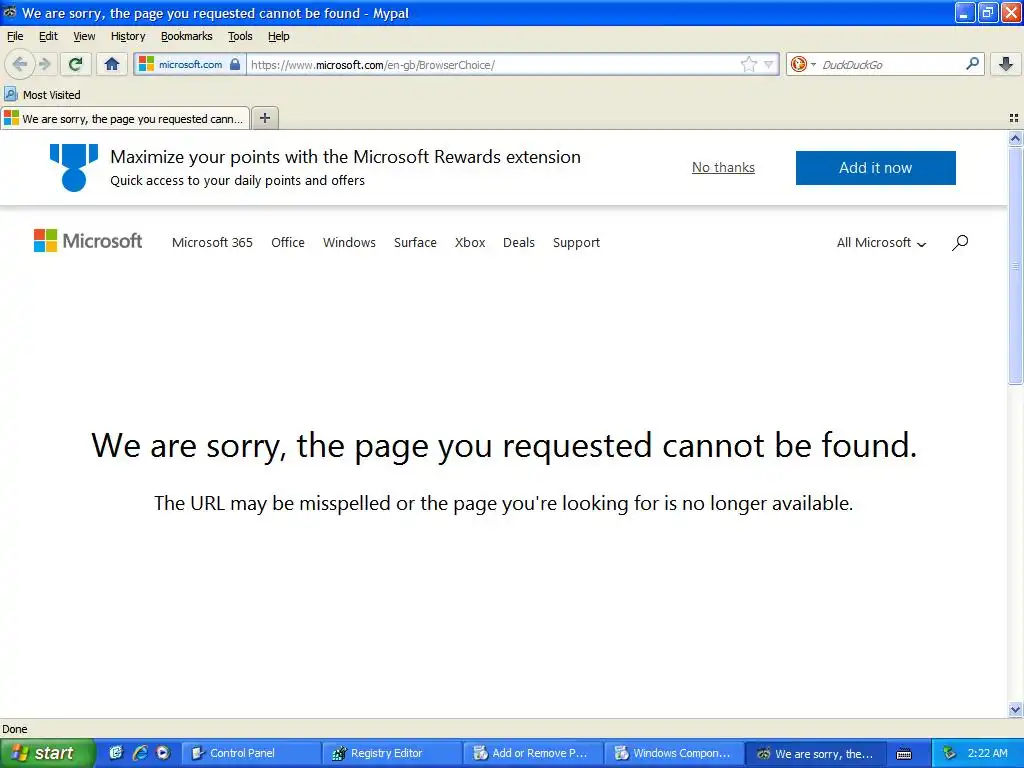Image resolution: width=1024 pixels, height=768 pixels.
Task: Open the Tools menu
Action: [240, 36]
